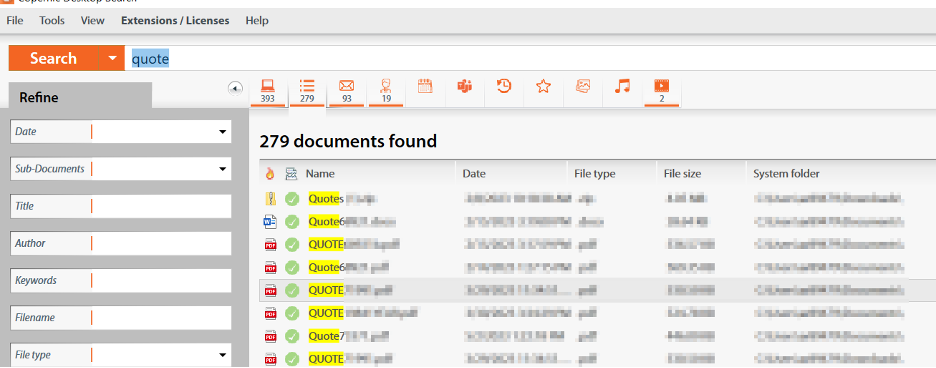Click the zip archive icon of Quotes row
This screenshot has width=936, height=368.
point(270,198)
